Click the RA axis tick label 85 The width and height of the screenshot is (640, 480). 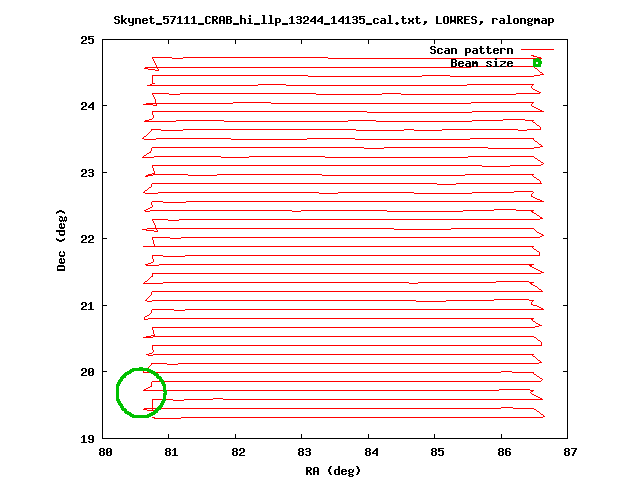pos(437,452)
